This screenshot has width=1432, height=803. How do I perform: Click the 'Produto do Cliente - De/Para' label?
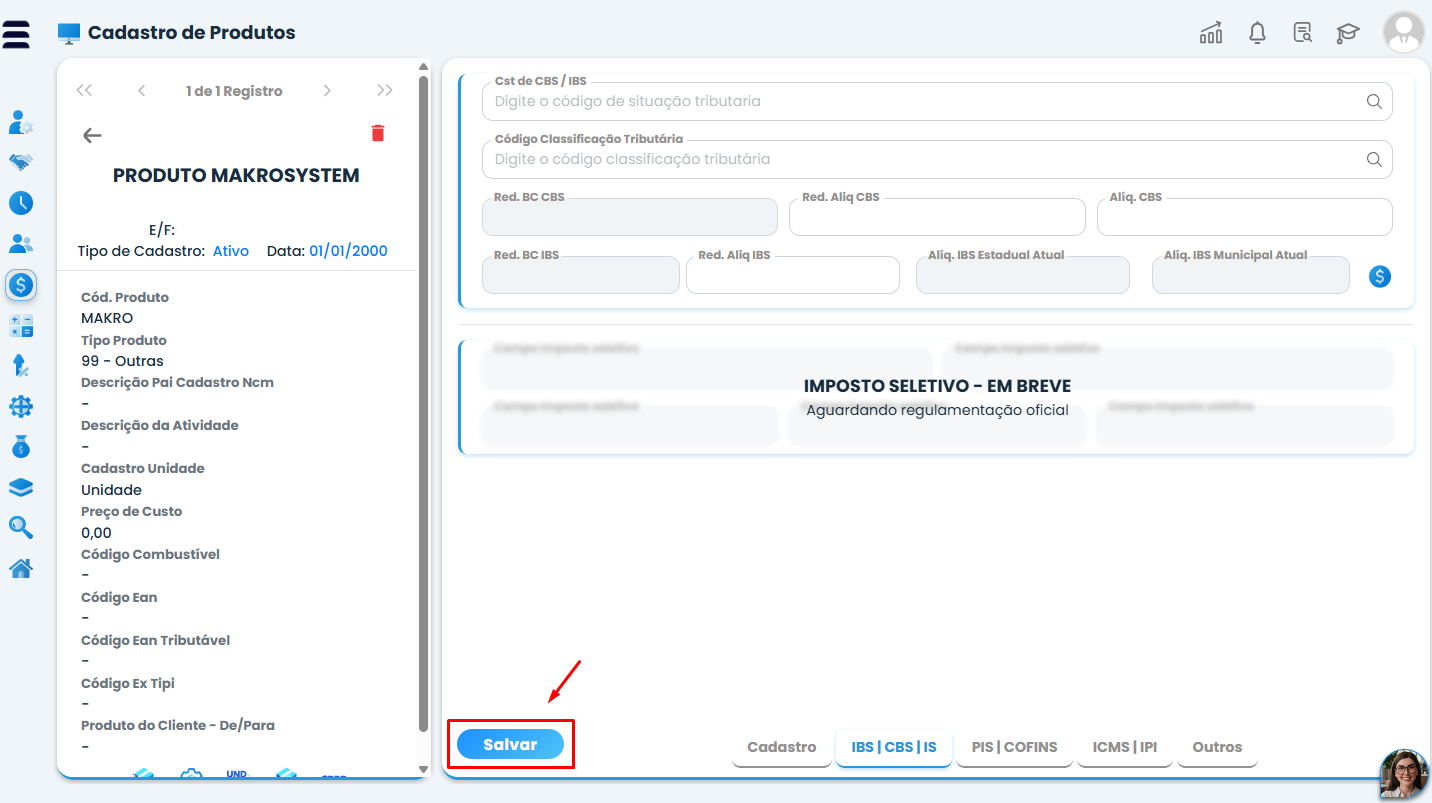pyautogui.click(x=178, y=725)
